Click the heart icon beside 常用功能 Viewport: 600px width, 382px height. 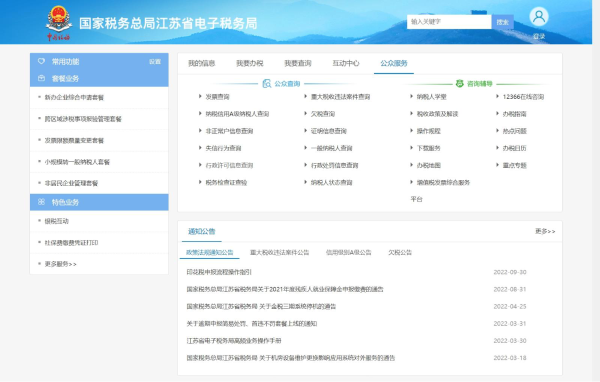click(41, 61)
